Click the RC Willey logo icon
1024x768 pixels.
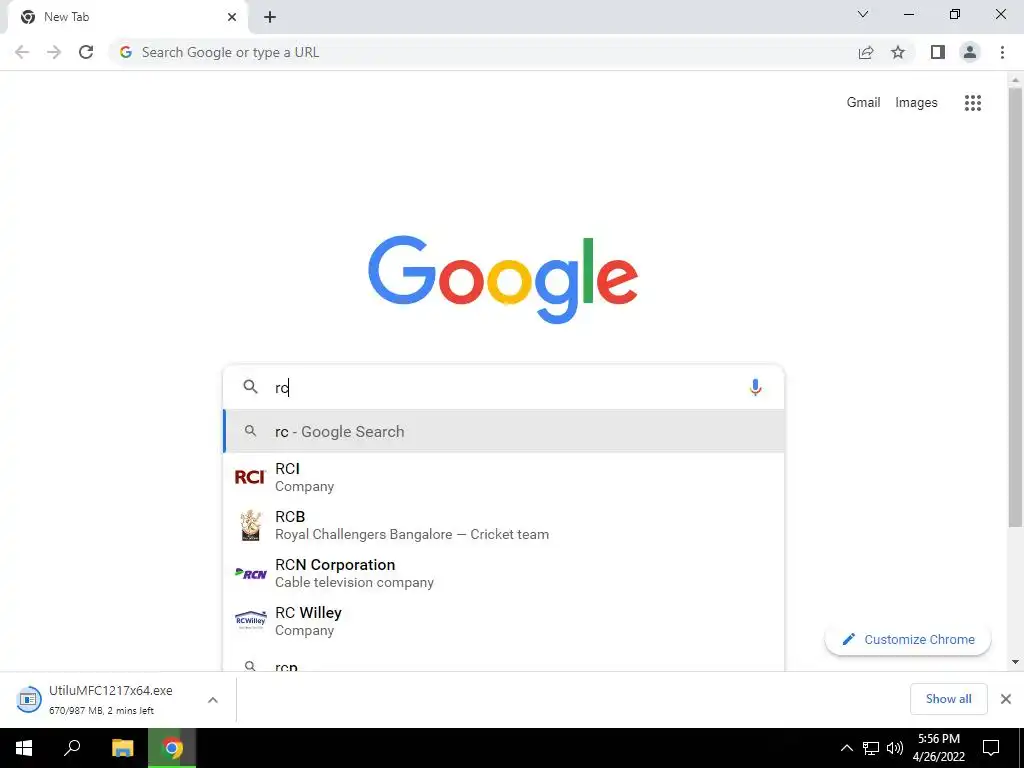tap(251, 620)
